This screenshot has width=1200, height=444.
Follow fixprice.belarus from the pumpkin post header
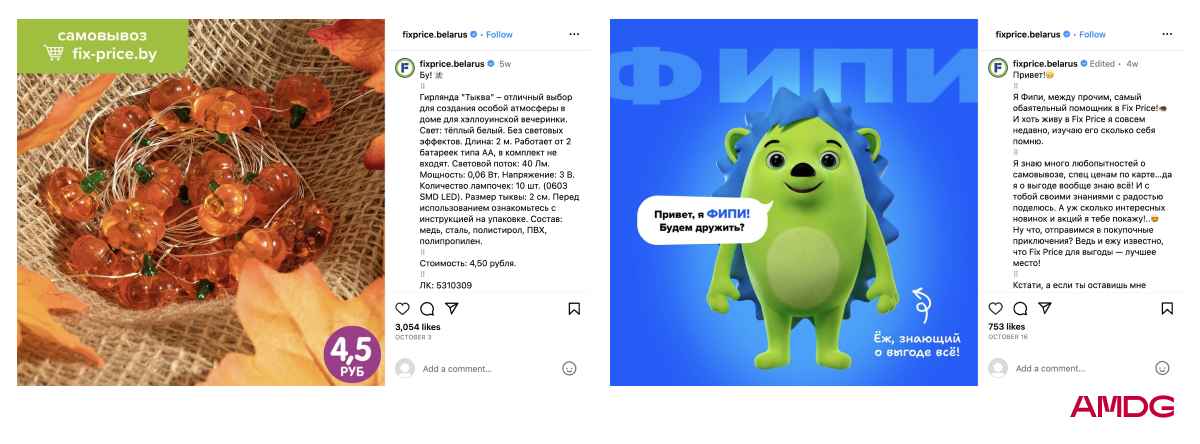click(x=499, y=34)
